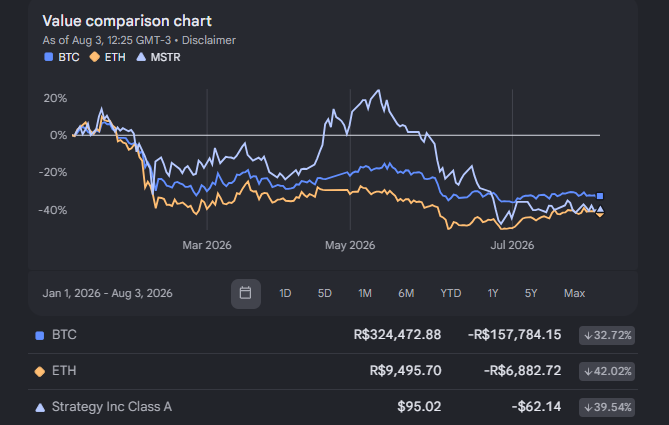Click the MSTR triangle end marker on chart
The height and width of the screenshot is (425, 669).
tap(600, 209)
